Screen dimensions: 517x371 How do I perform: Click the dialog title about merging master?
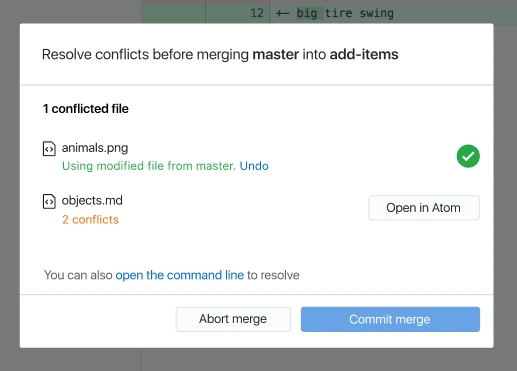[220, 54]
